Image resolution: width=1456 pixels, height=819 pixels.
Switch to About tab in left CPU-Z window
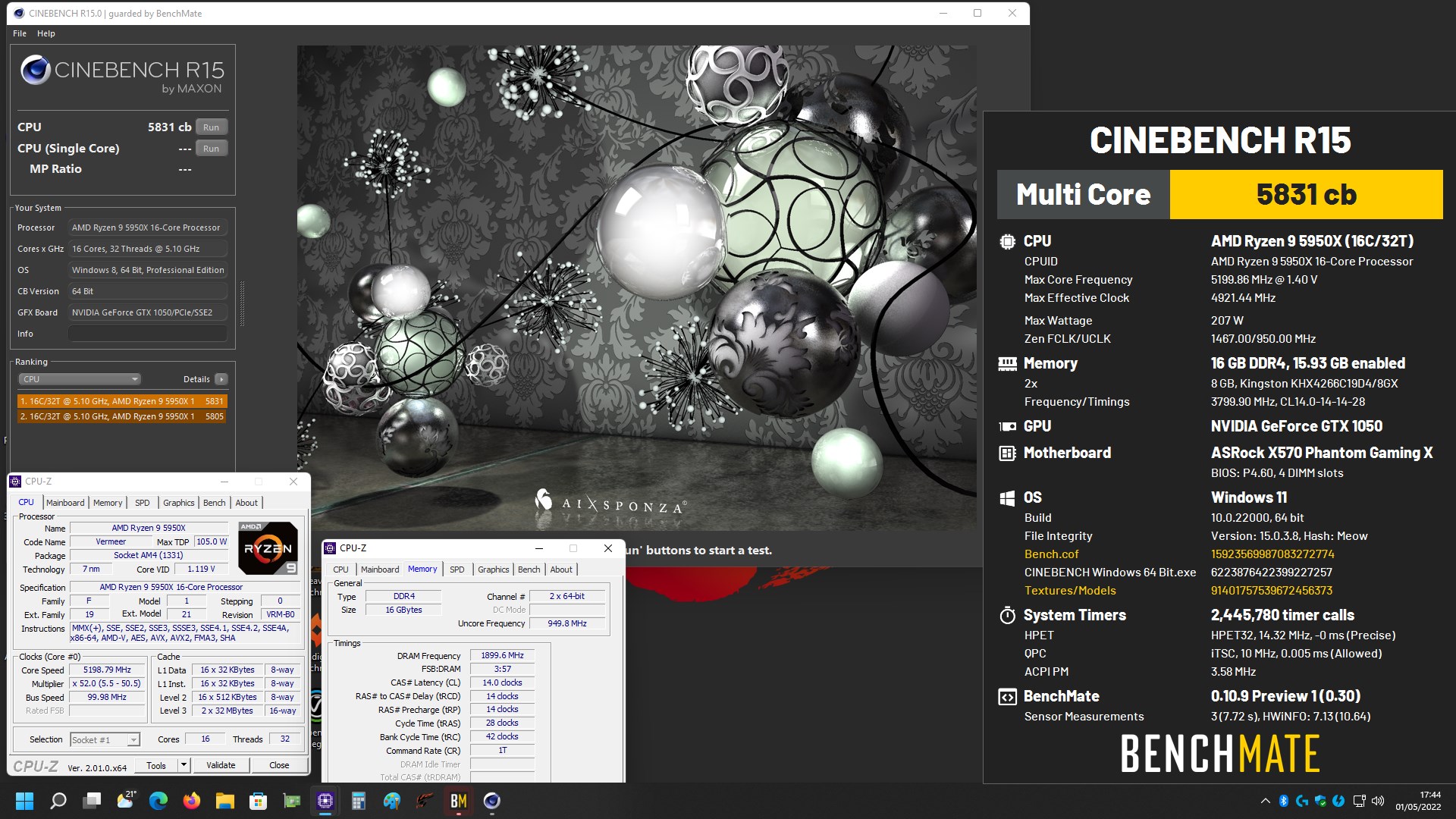tap(246, 503)
